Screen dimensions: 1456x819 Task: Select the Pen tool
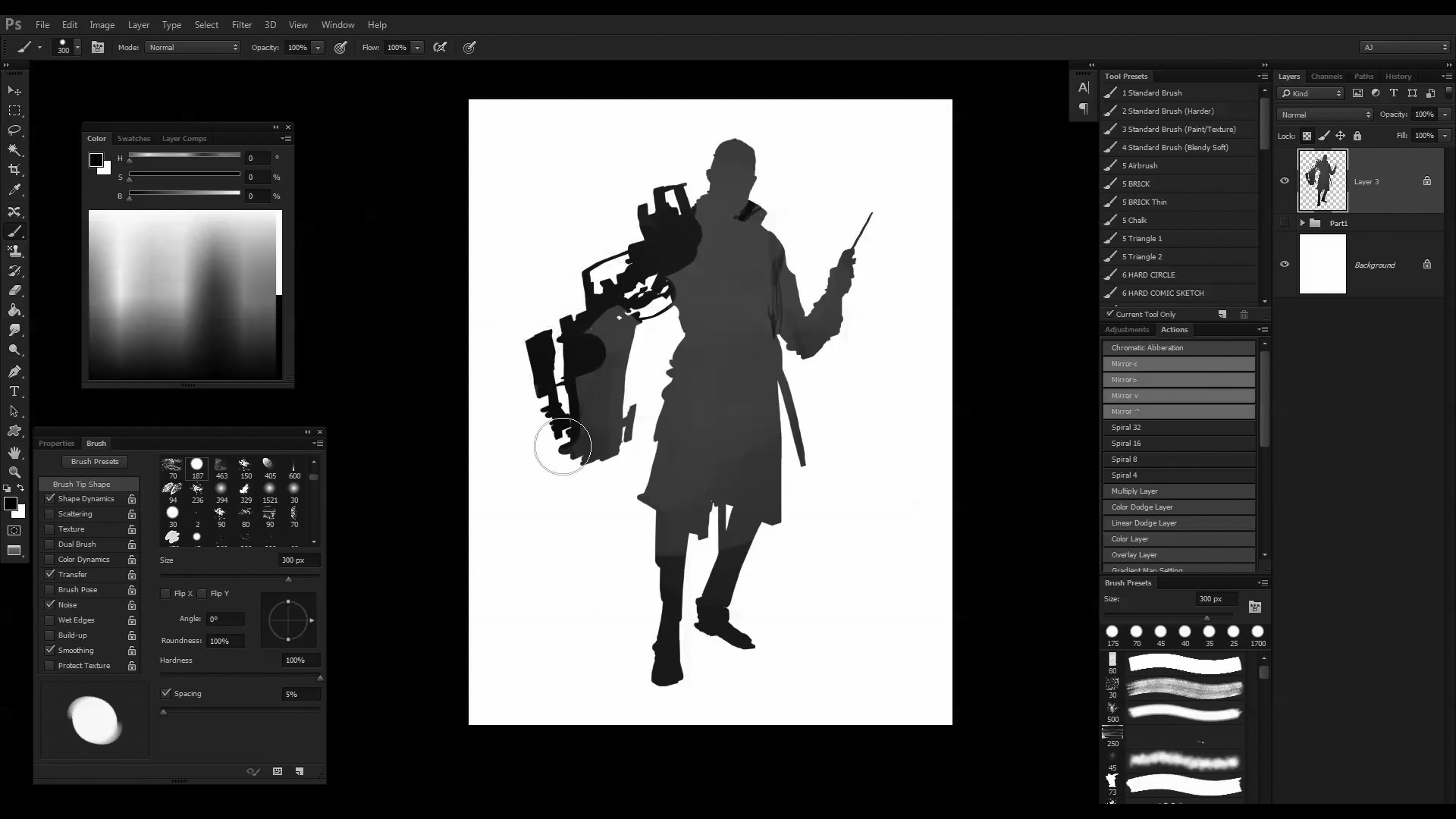[14, 372]
